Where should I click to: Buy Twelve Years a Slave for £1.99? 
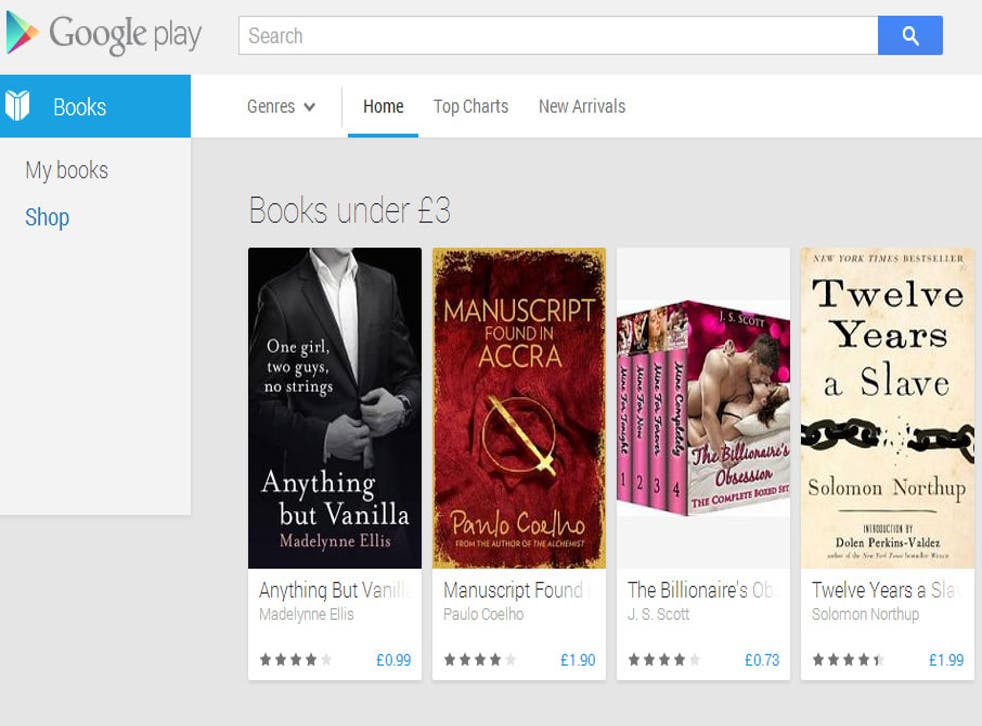coord(946,660)
